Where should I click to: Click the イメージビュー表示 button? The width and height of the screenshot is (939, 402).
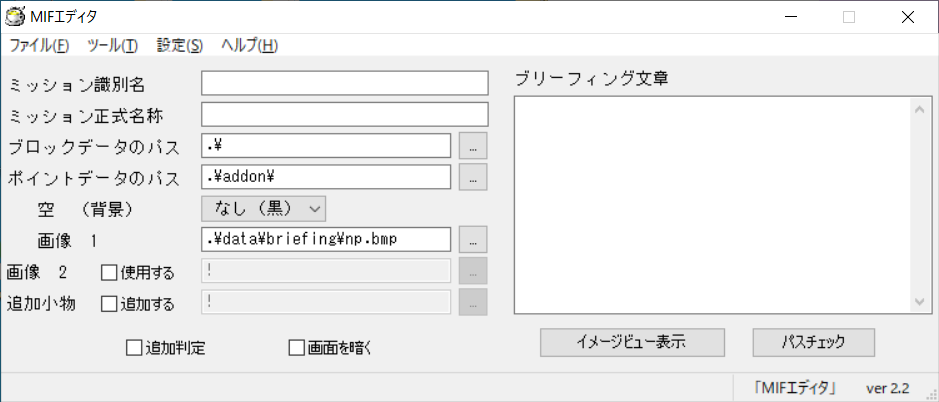click(x=632, y=342)
